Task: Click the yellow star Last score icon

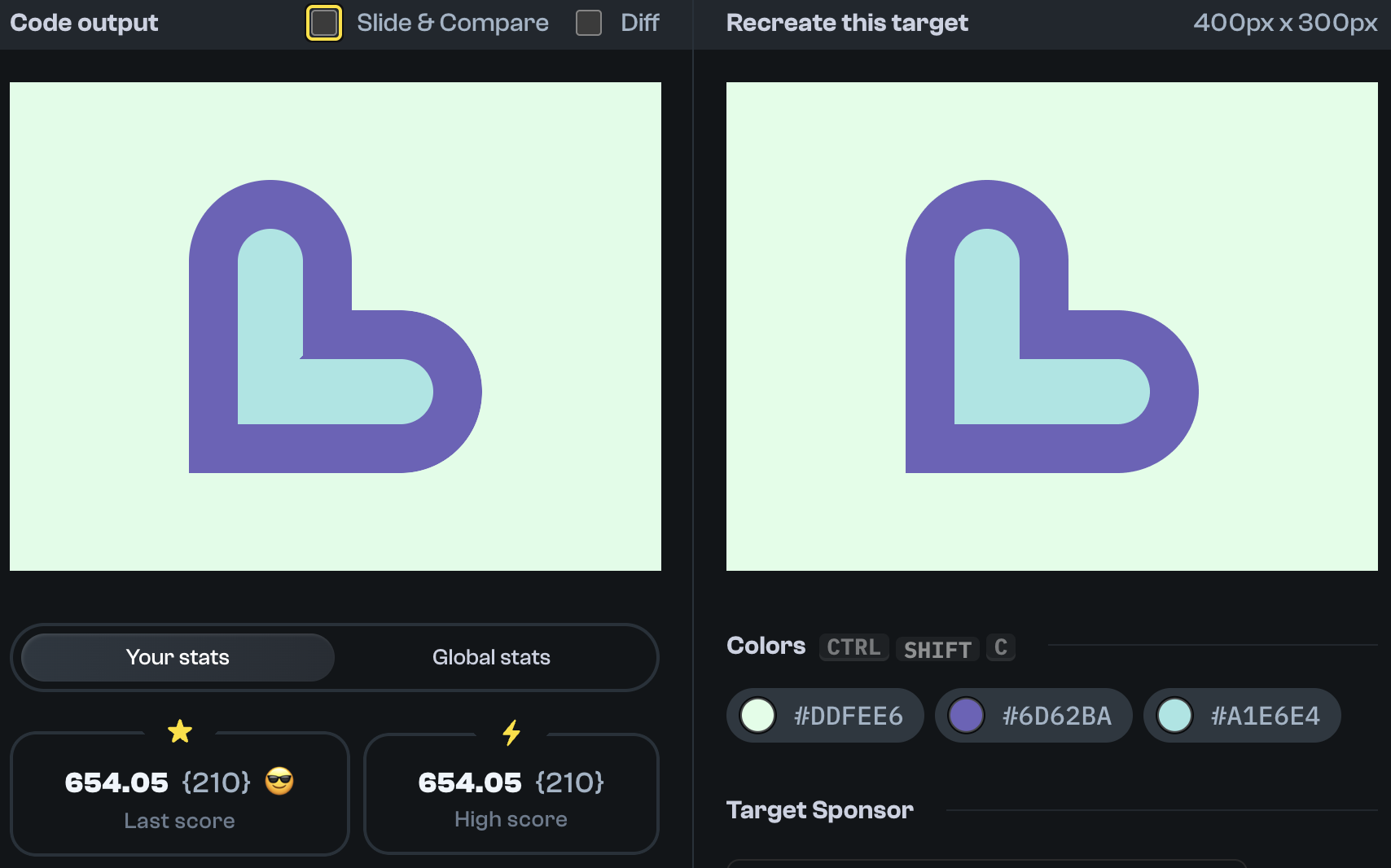Action: [x=180, y=731]
